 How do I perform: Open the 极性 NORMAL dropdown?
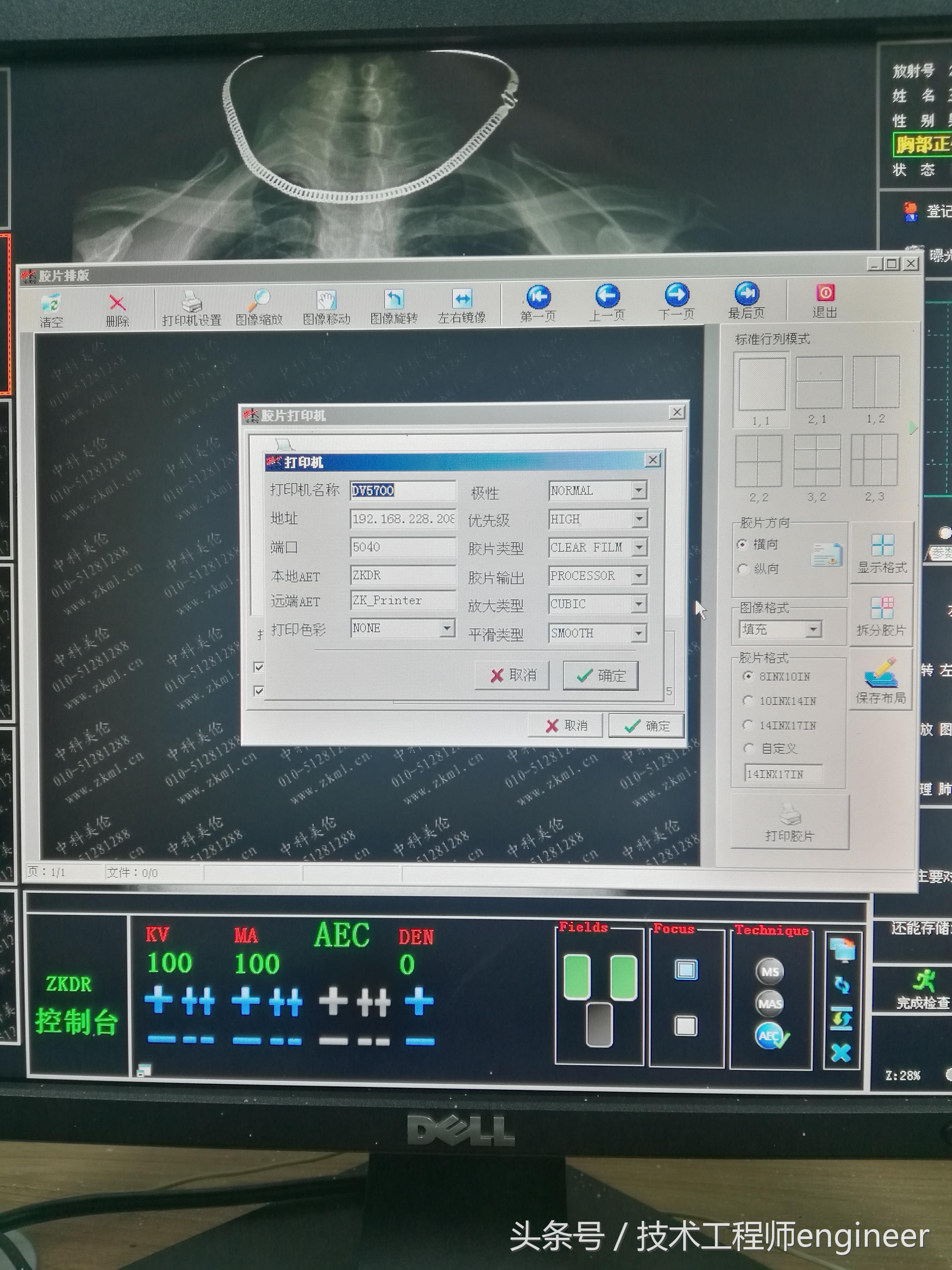tap(639, 490)
